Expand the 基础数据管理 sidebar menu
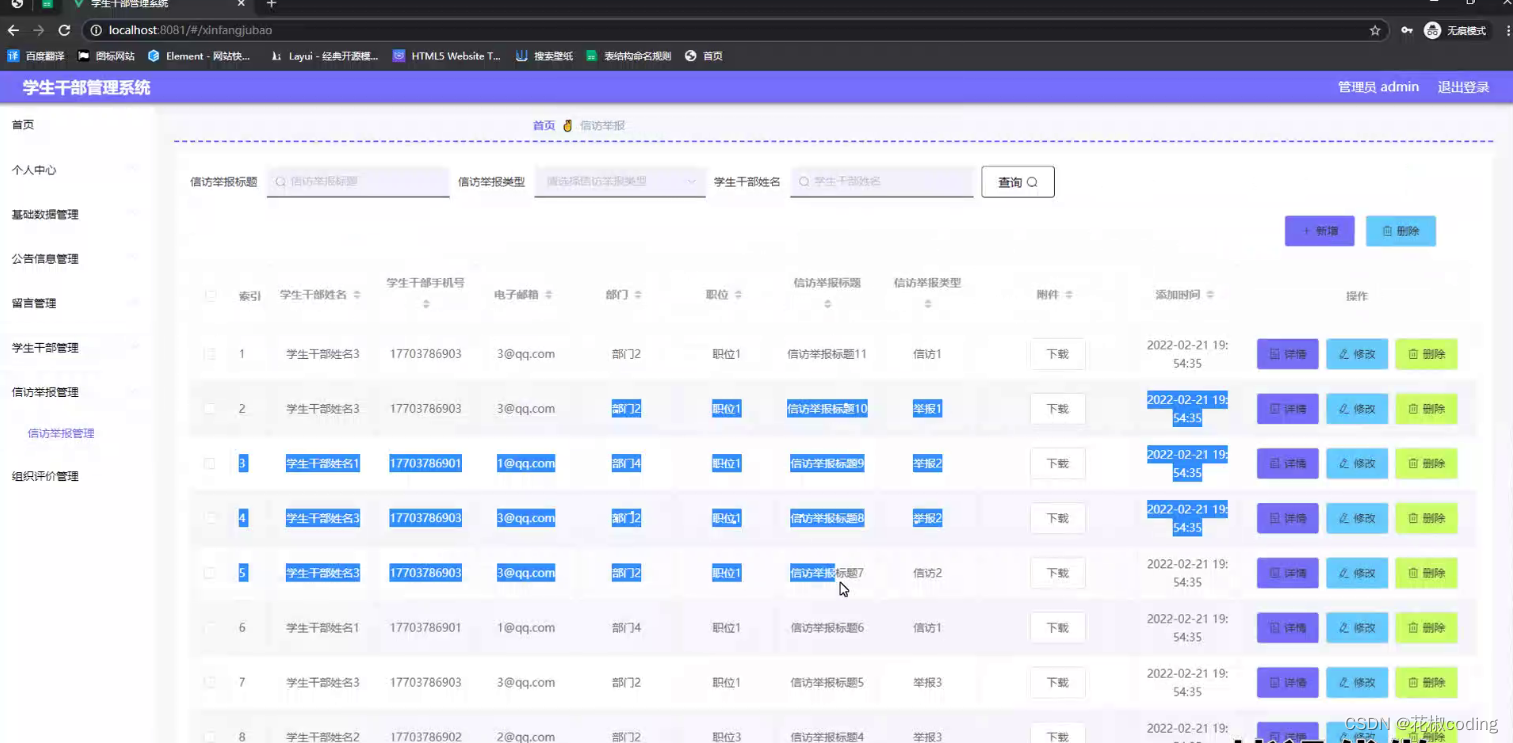The height and width of the screenshot is (743, 1513). click(75, 214)
